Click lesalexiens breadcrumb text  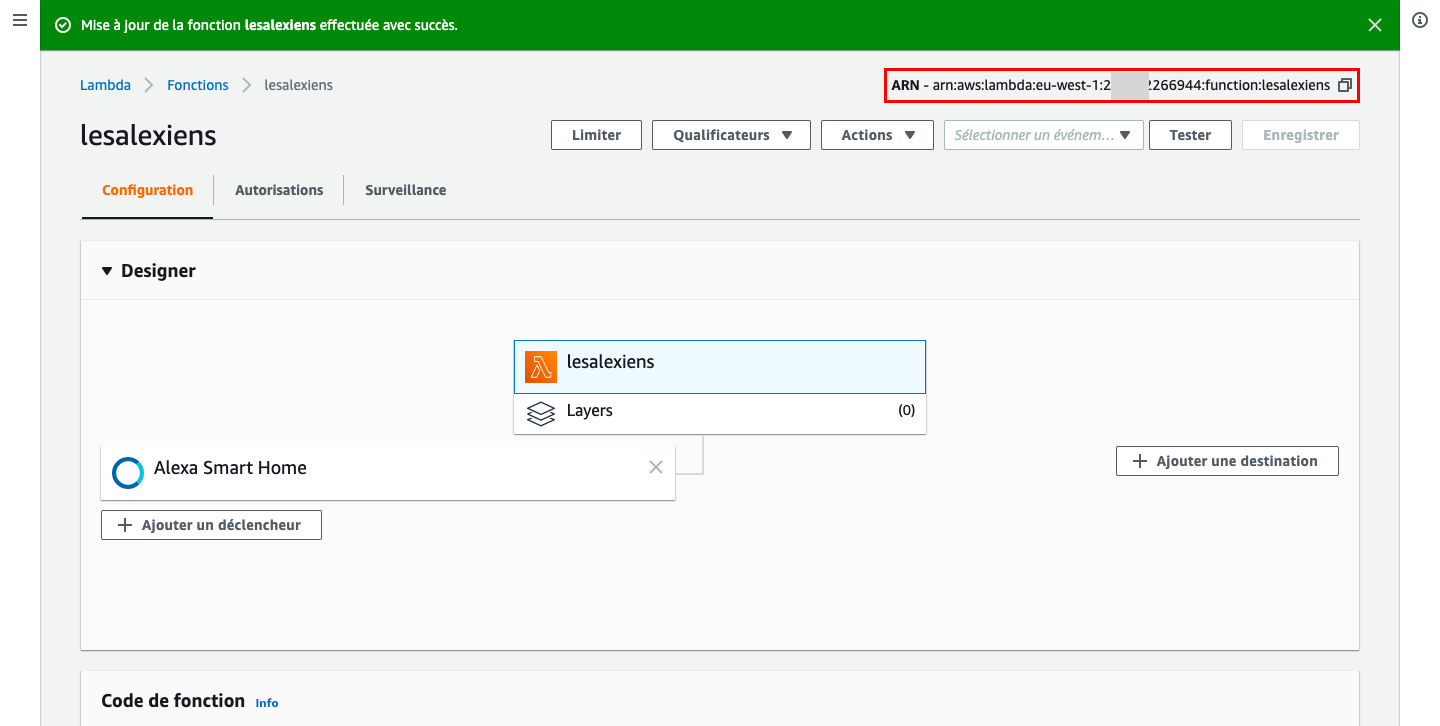(x=298, y=85)
